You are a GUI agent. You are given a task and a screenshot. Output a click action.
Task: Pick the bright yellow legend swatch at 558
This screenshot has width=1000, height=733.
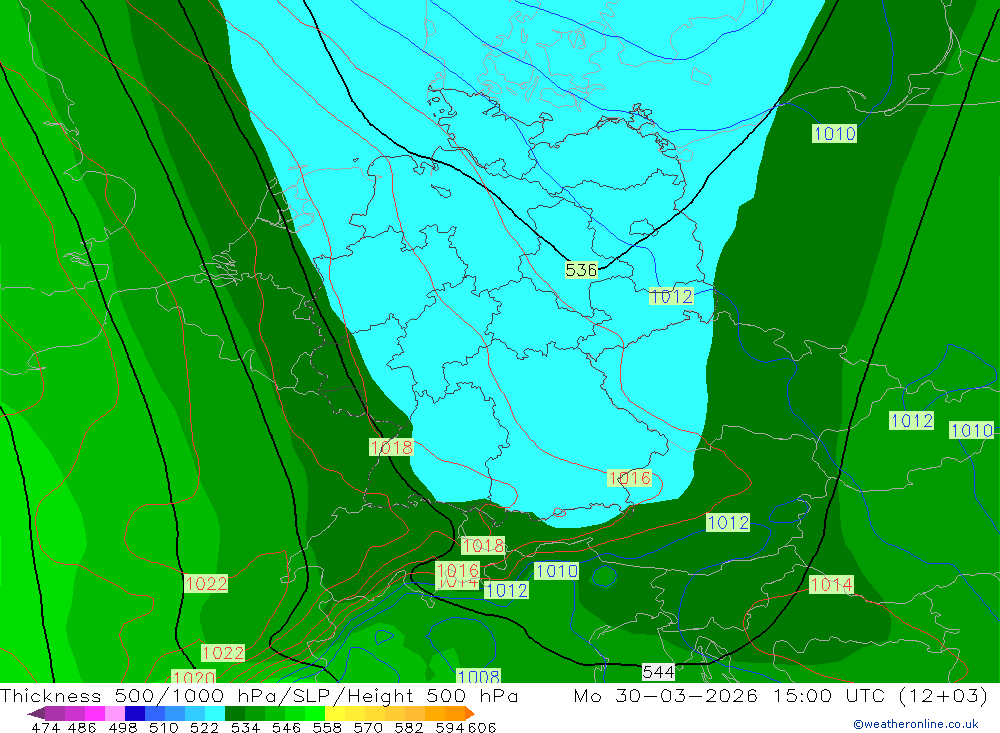pyautogui.click(x=335, y=713)
